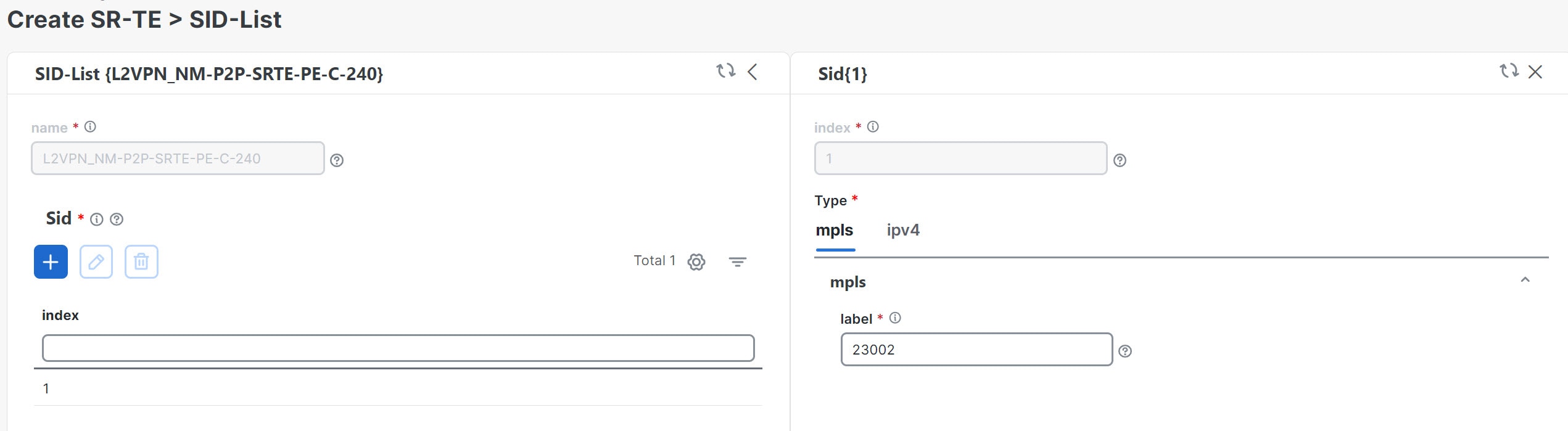This screenshot has height=431, width=1568.
Task: Click help icon beside index field in Sid{1}
Action: tap(1120, 160)
